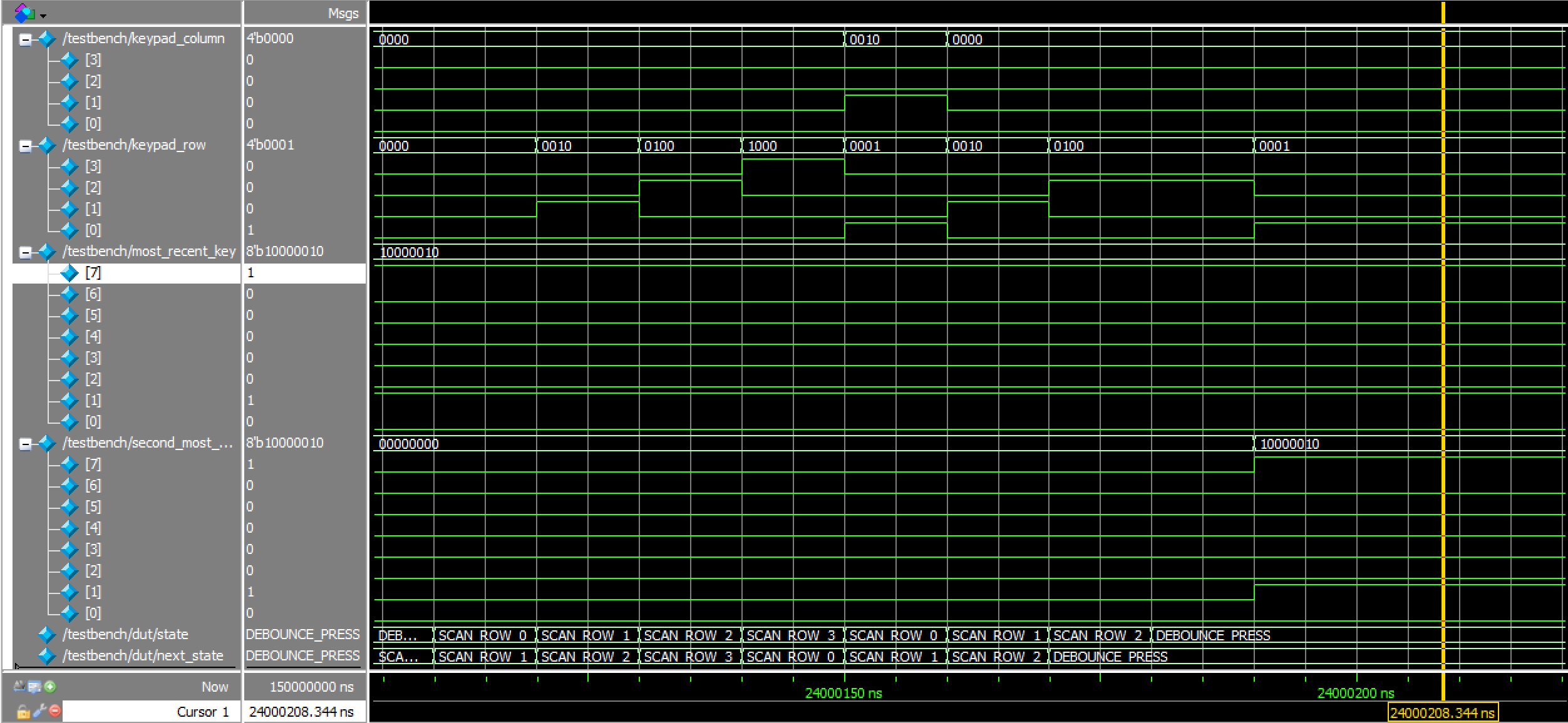Click the /testbench/dut/state signal diamond icon

pyautogui.click(x=47, y=635)
